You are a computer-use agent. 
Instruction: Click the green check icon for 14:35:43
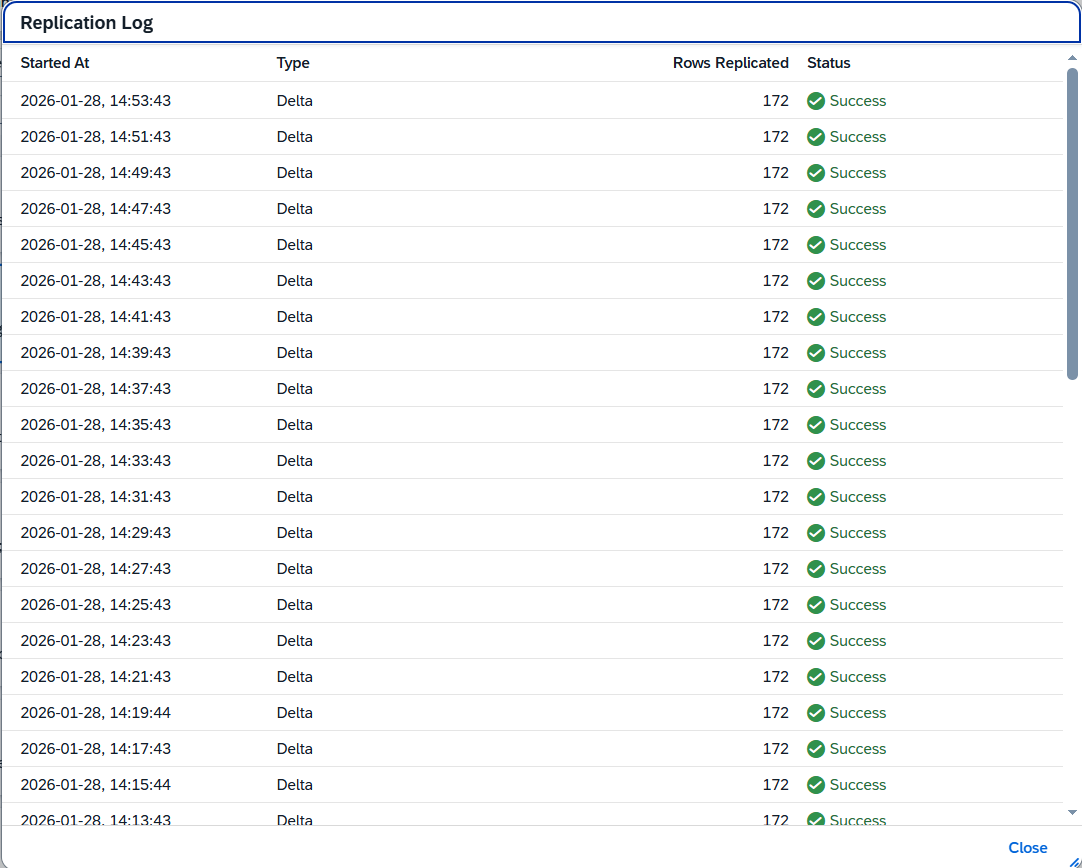coord(816,425)
